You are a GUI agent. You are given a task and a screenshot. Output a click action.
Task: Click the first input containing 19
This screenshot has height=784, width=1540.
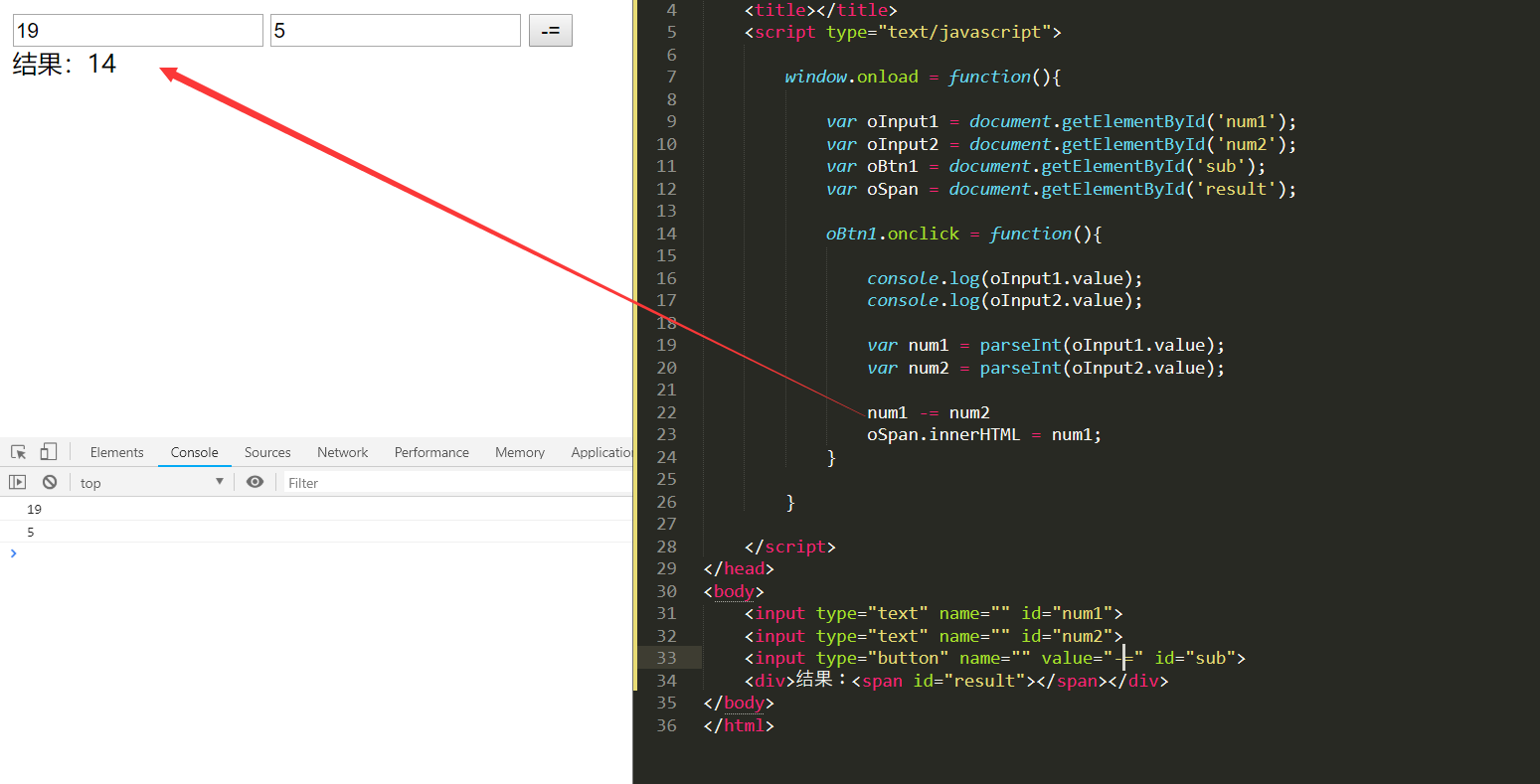click(137, 30)
